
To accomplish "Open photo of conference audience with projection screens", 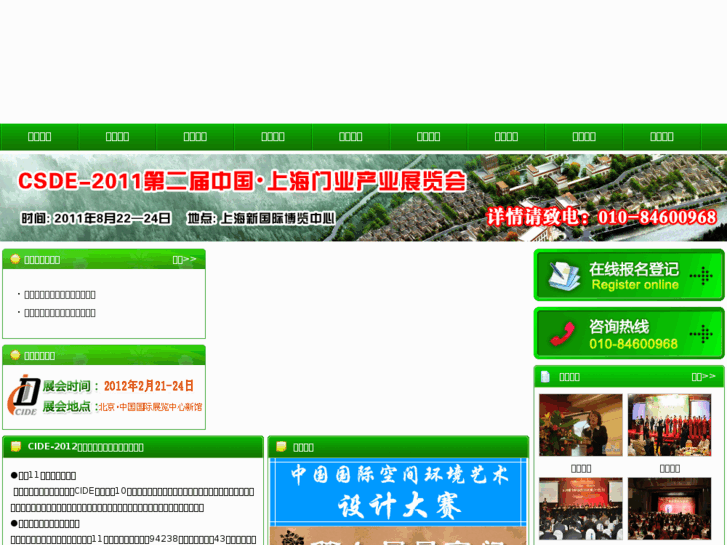I will click(580, 508).
